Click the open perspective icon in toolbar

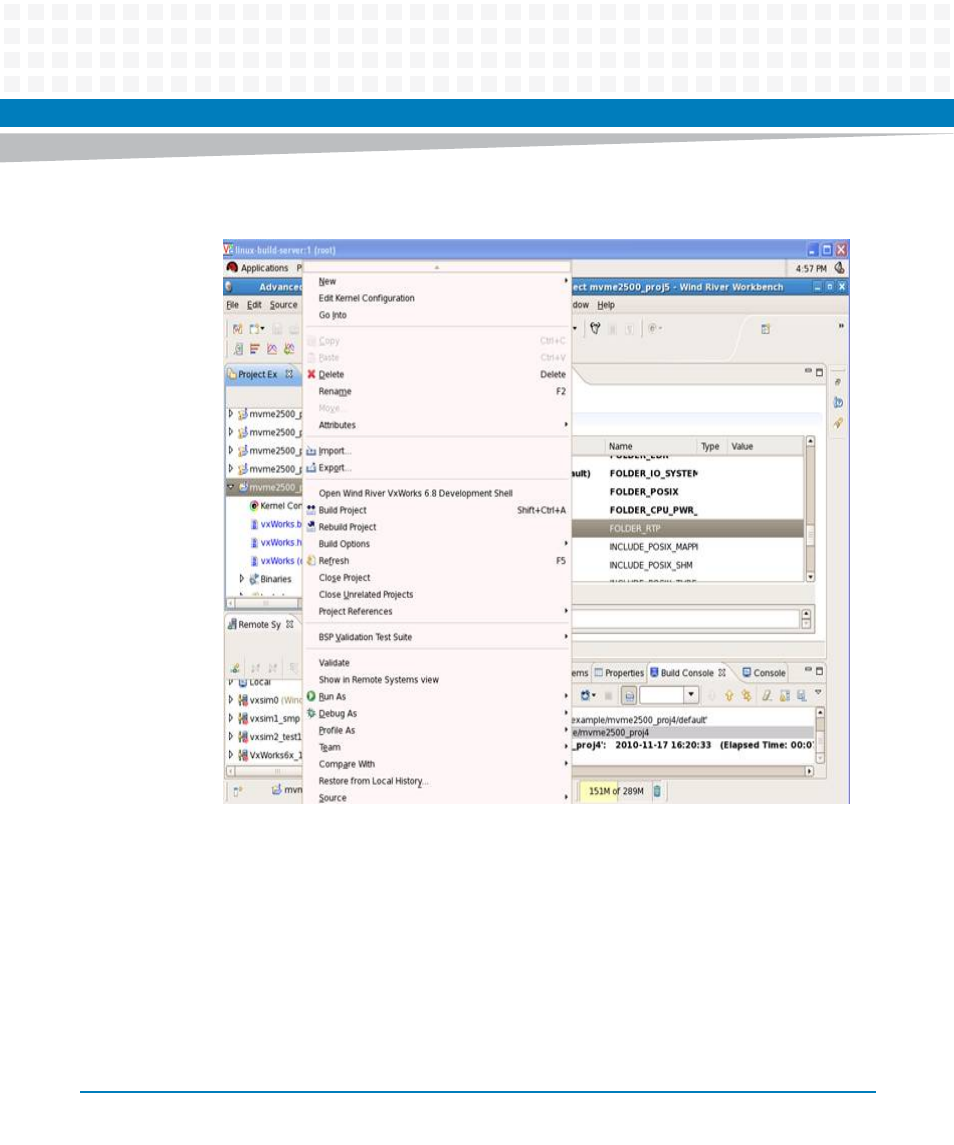click(765, 329)
